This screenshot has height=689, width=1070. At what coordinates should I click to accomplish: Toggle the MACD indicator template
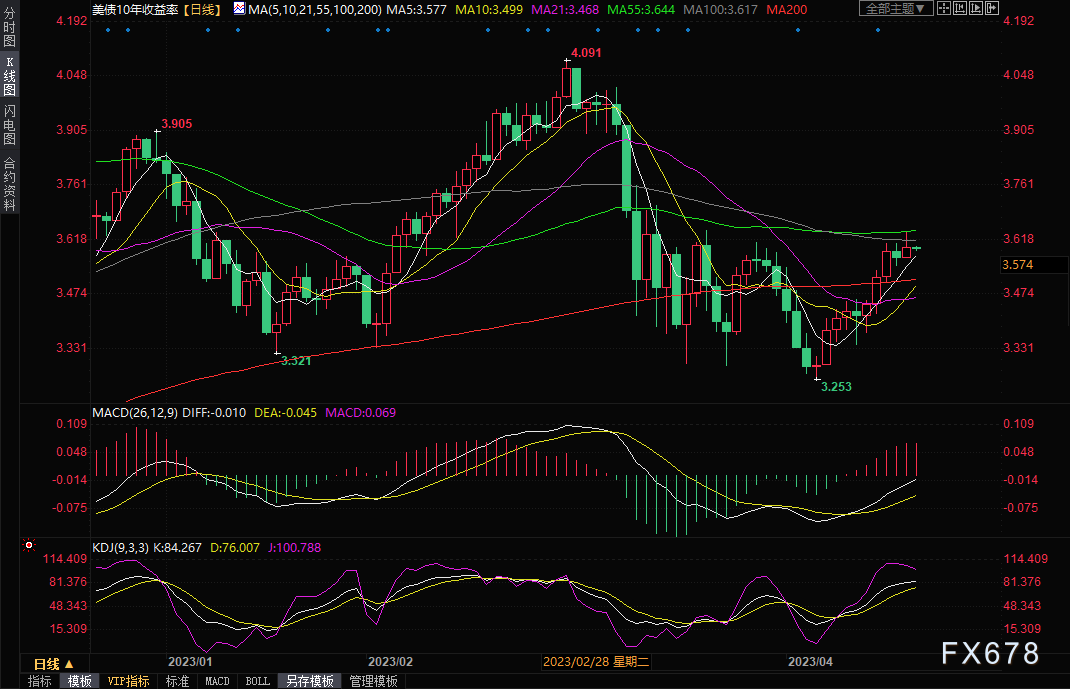[217, 681]
